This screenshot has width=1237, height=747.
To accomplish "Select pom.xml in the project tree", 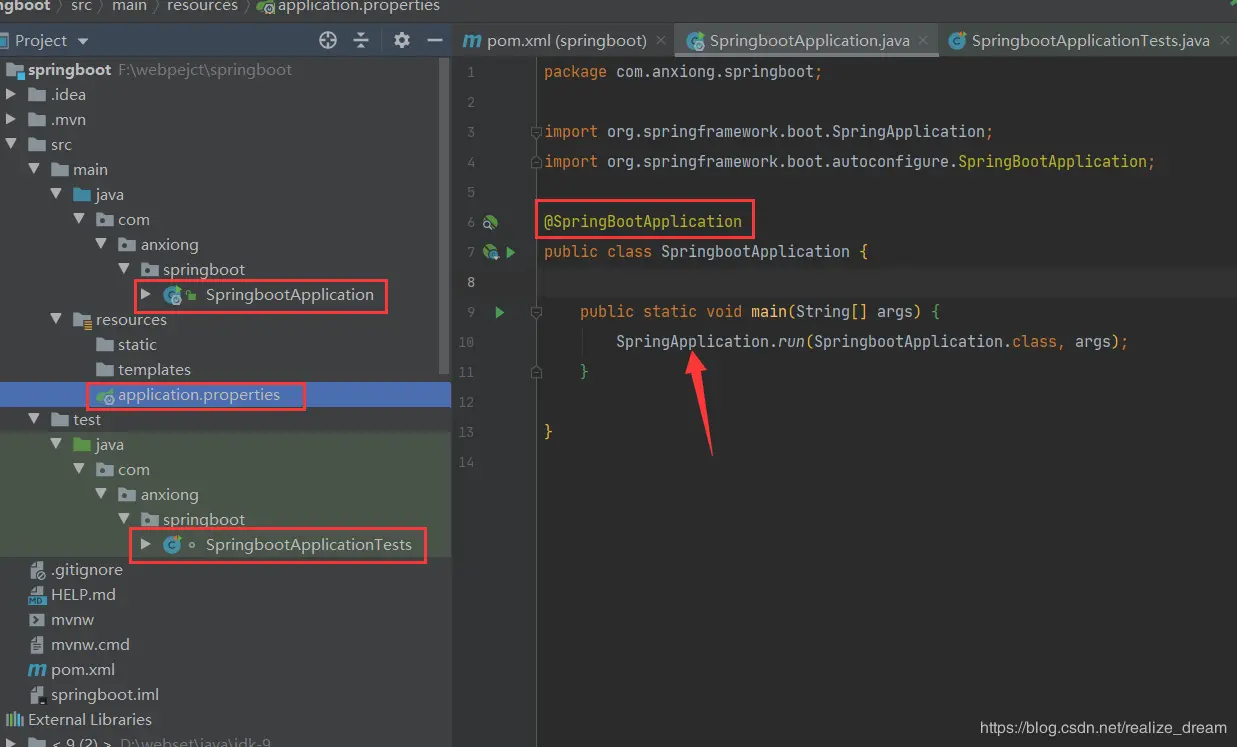I will (x=83, y=670).
